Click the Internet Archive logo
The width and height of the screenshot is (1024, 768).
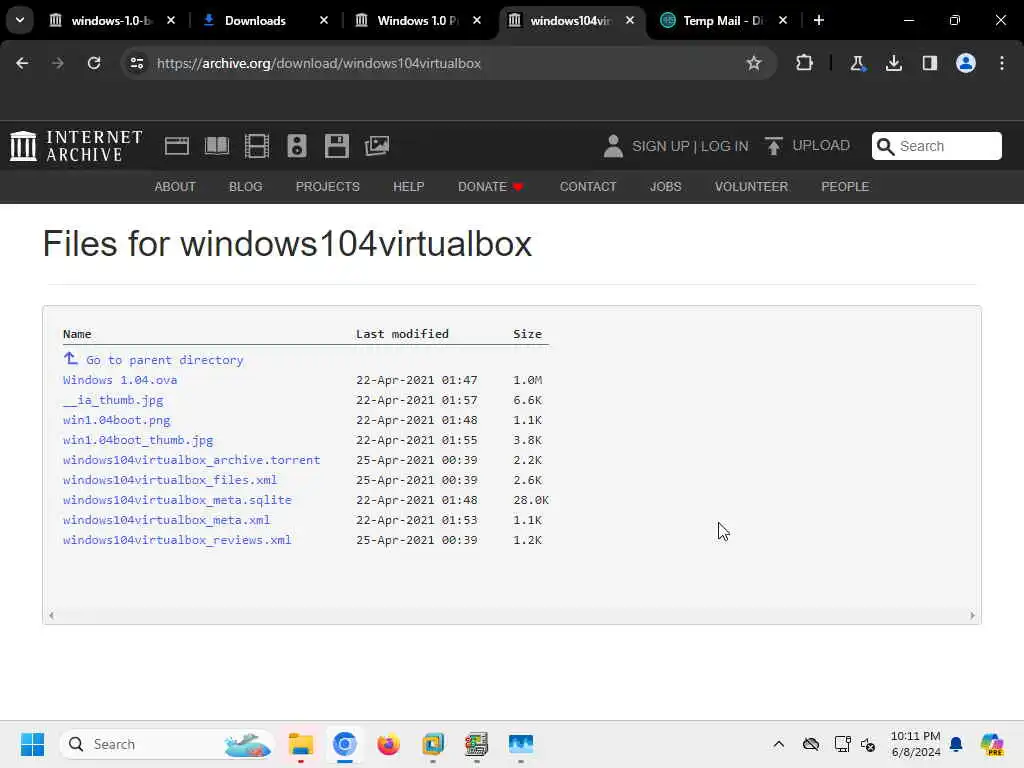pos(76,146)
